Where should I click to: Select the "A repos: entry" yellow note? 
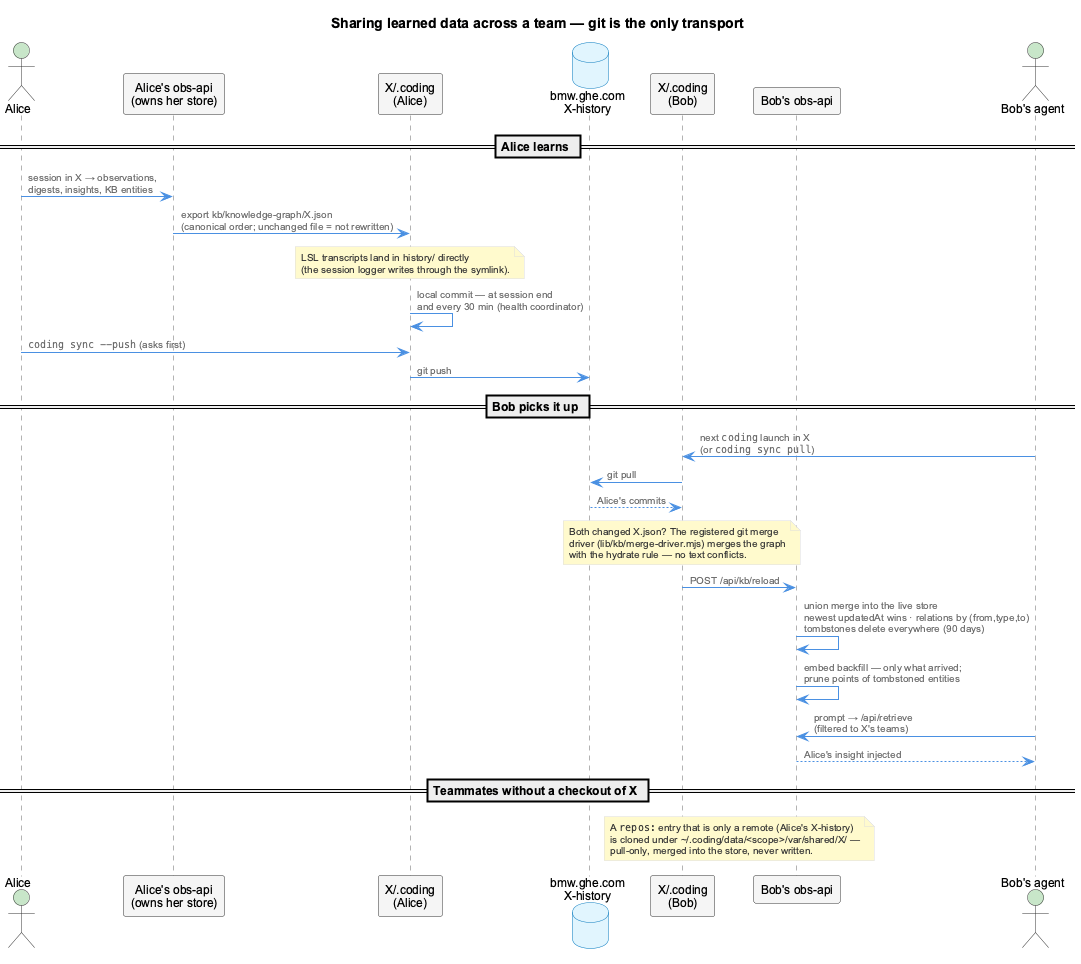tap(739, 839)
